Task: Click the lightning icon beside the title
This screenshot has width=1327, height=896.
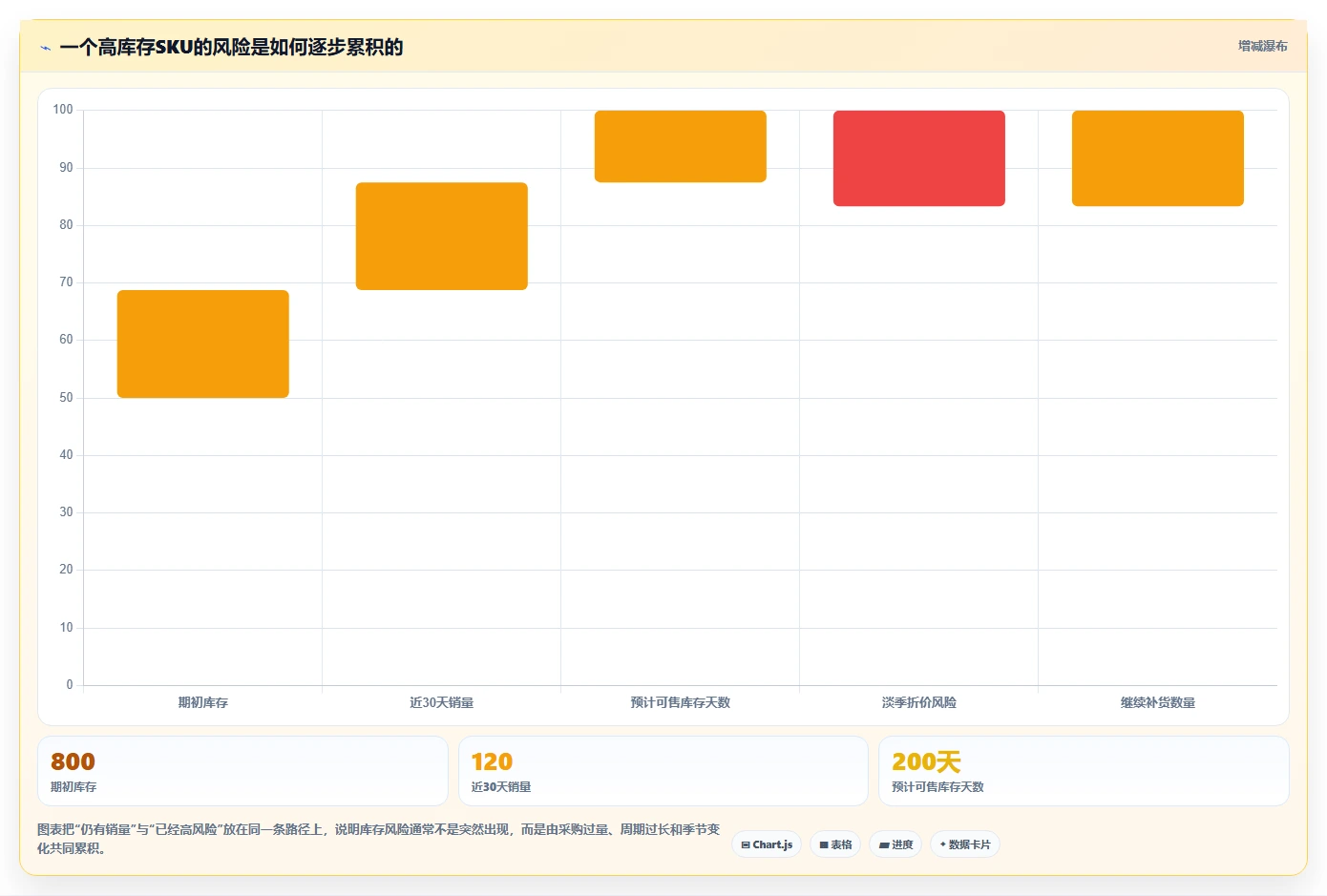Action: click(x=45, y=48)
